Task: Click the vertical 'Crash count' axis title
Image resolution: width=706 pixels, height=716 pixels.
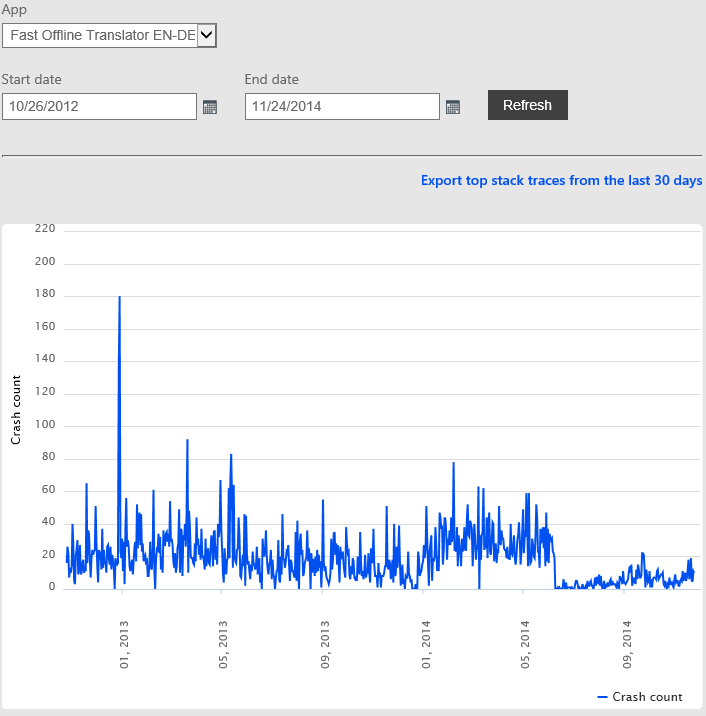Action: [16, 409]
